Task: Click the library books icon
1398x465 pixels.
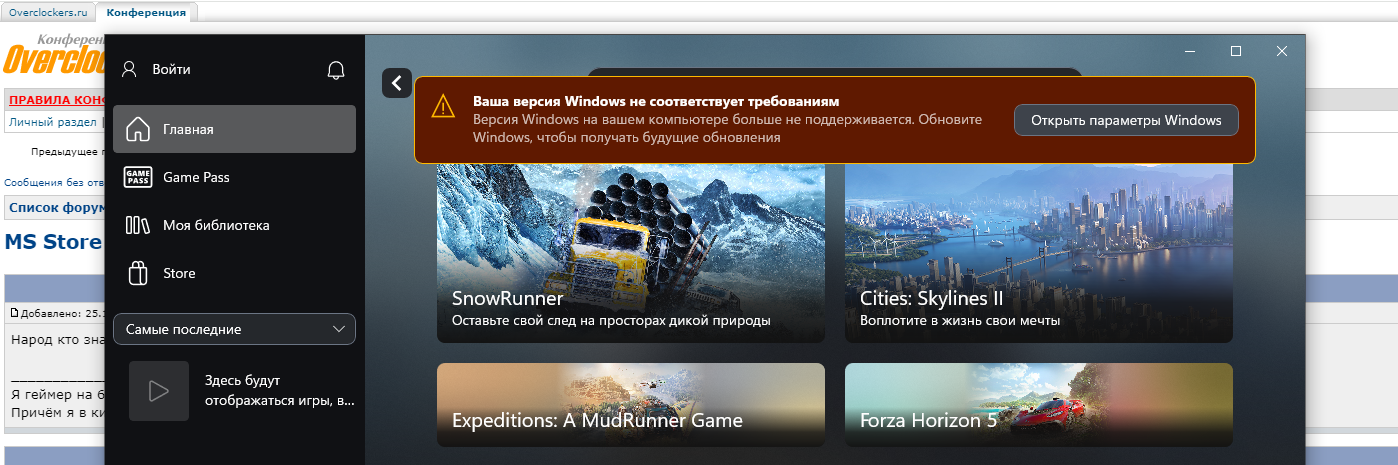Action: tap(138, 225)
